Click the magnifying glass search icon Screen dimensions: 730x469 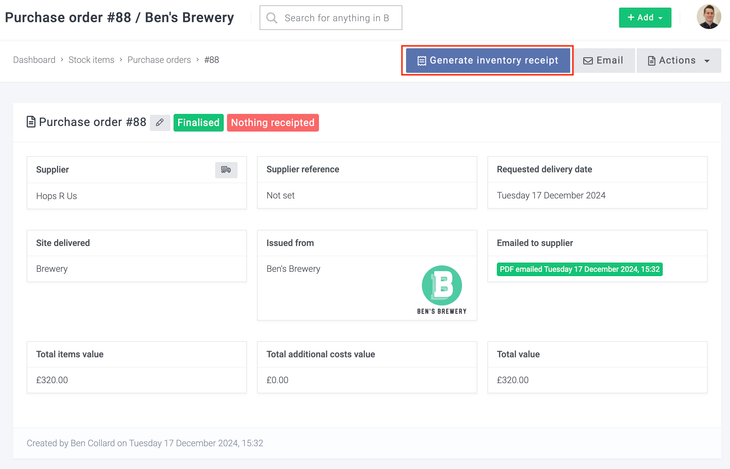tap(271, 18)
